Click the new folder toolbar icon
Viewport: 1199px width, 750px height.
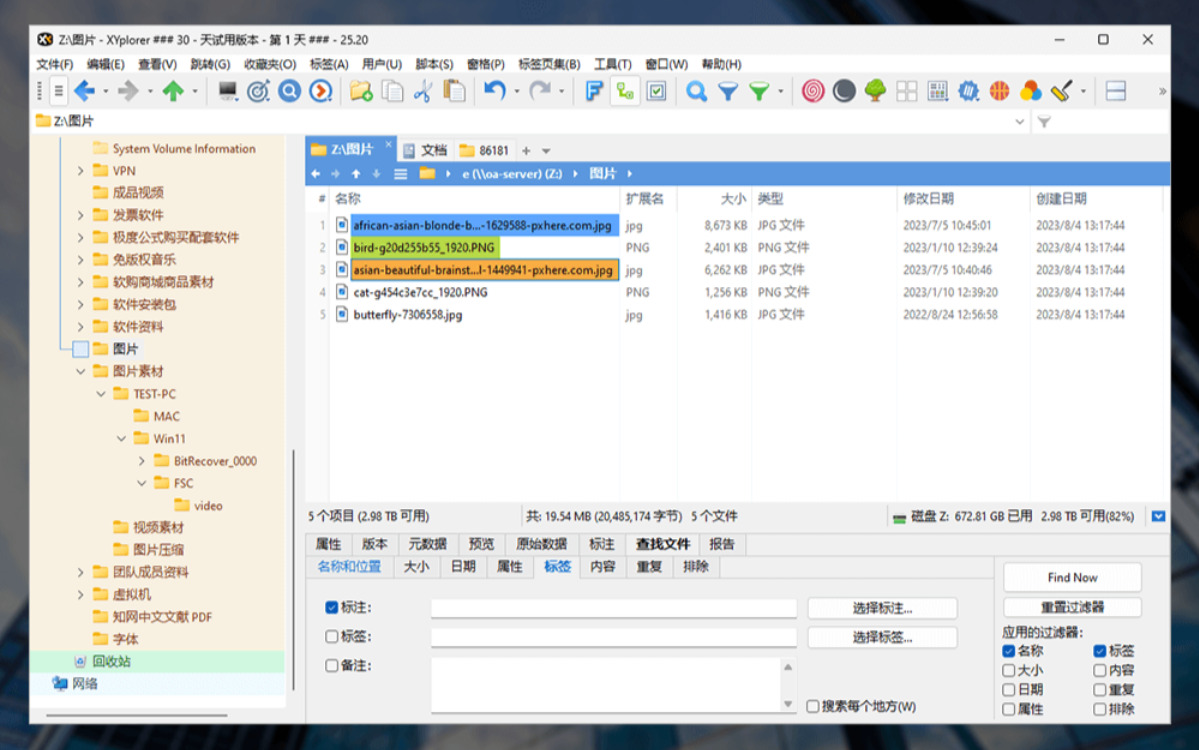tap(361, 91)
